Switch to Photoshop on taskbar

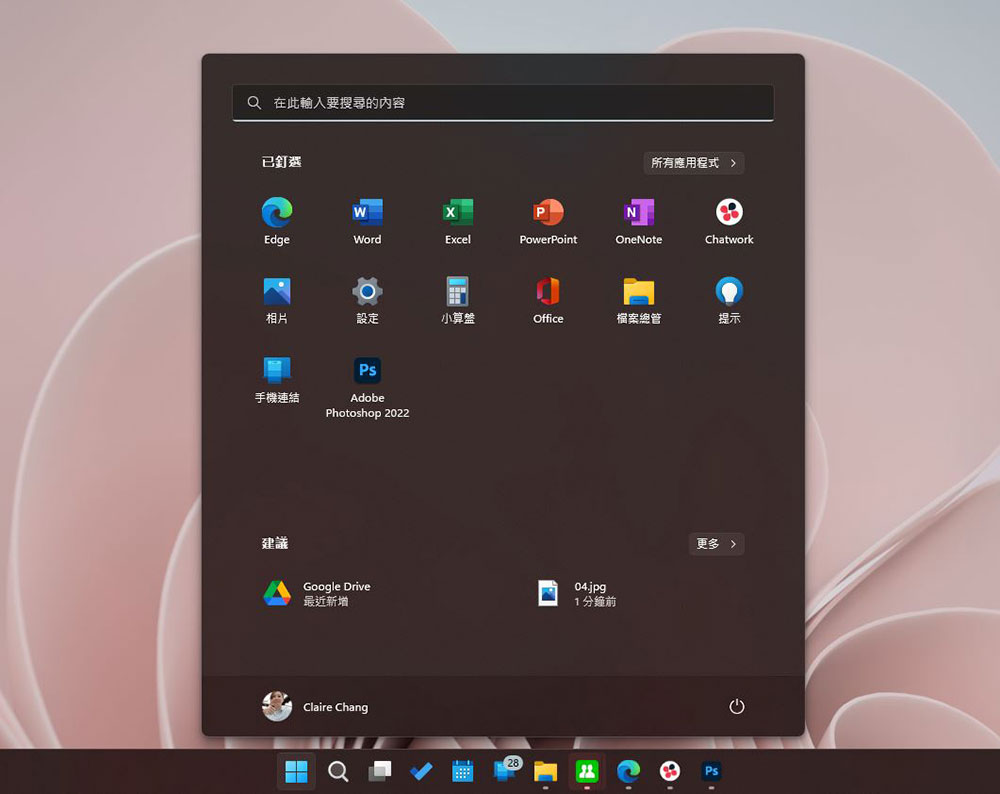point(711,772)
